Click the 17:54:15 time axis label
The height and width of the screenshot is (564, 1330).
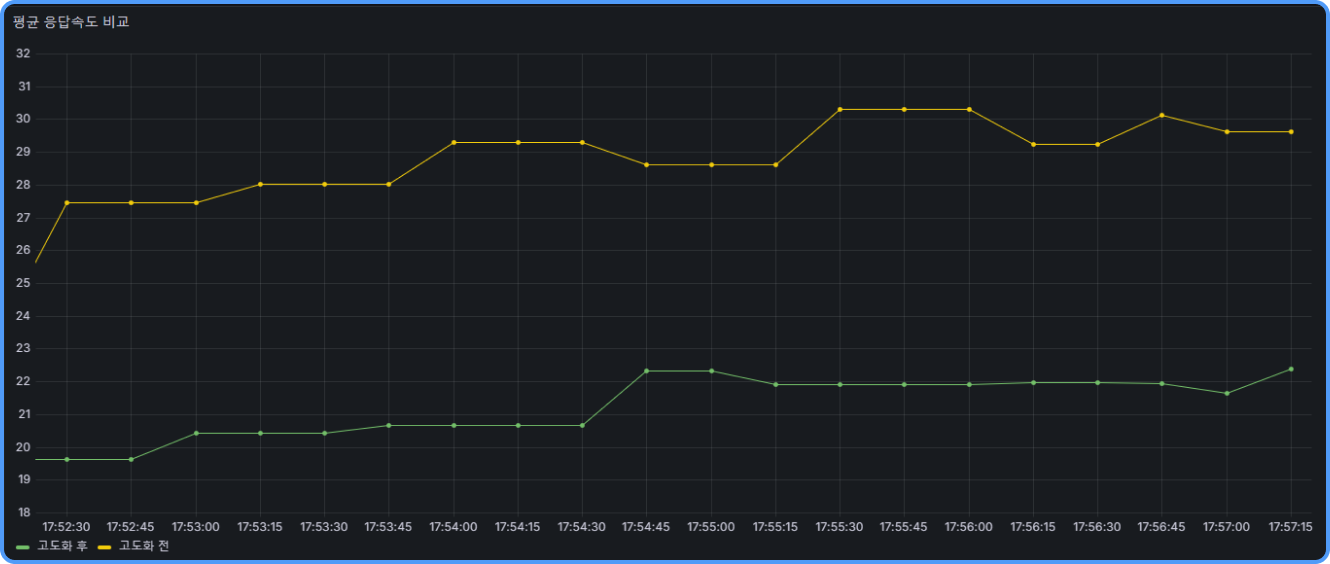coord(518,527)
